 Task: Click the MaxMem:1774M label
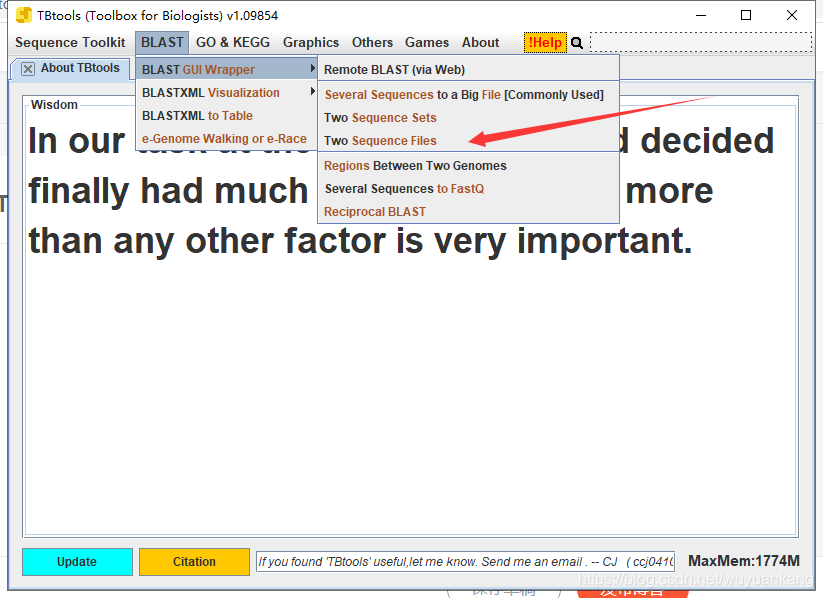tap(744, 561)
